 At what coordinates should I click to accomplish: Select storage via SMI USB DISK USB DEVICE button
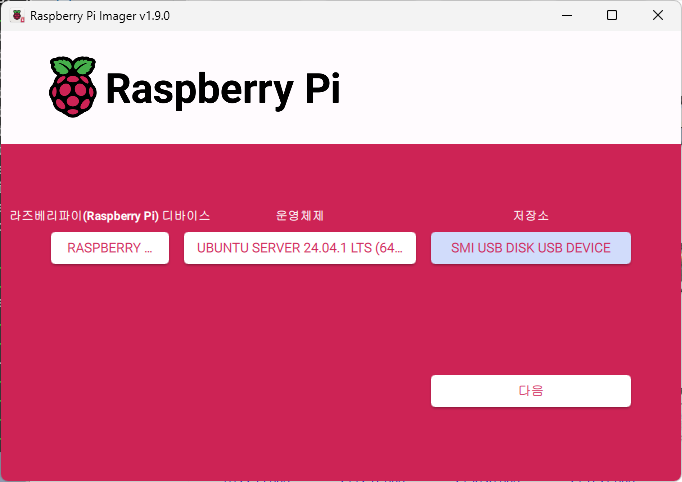click(531, 248)
